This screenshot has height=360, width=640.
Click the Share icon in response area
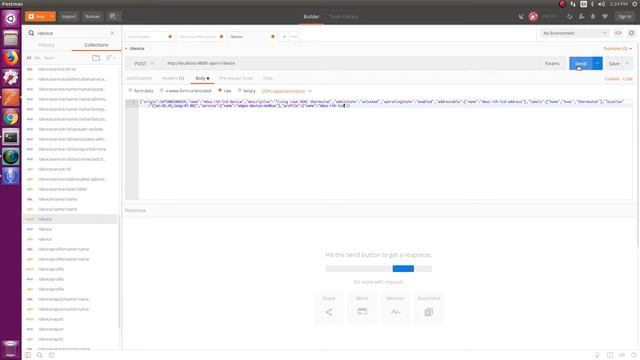329,312
